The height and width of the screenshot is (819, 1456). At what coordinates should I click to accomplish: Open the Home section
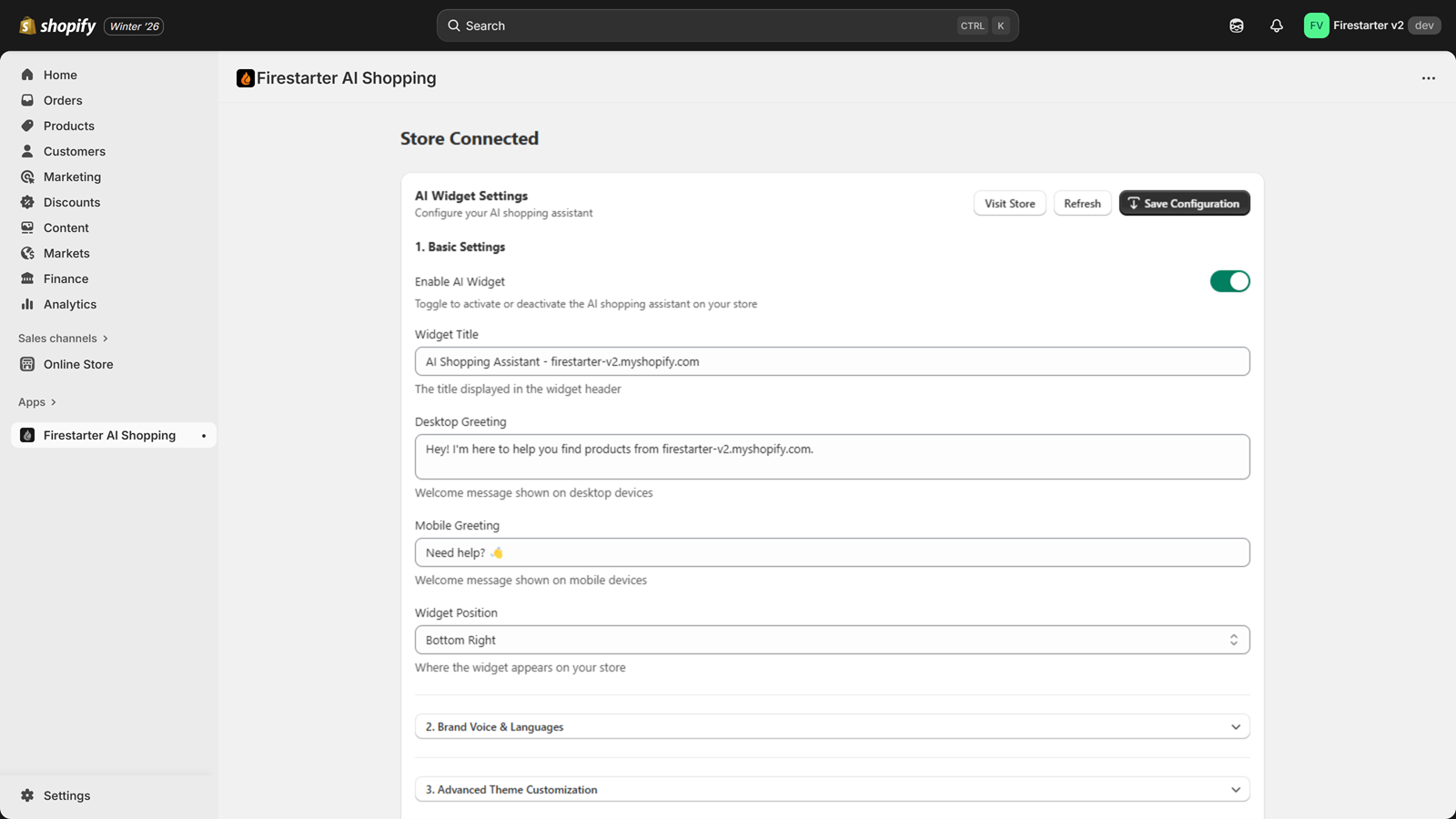[x=60, y=75]
